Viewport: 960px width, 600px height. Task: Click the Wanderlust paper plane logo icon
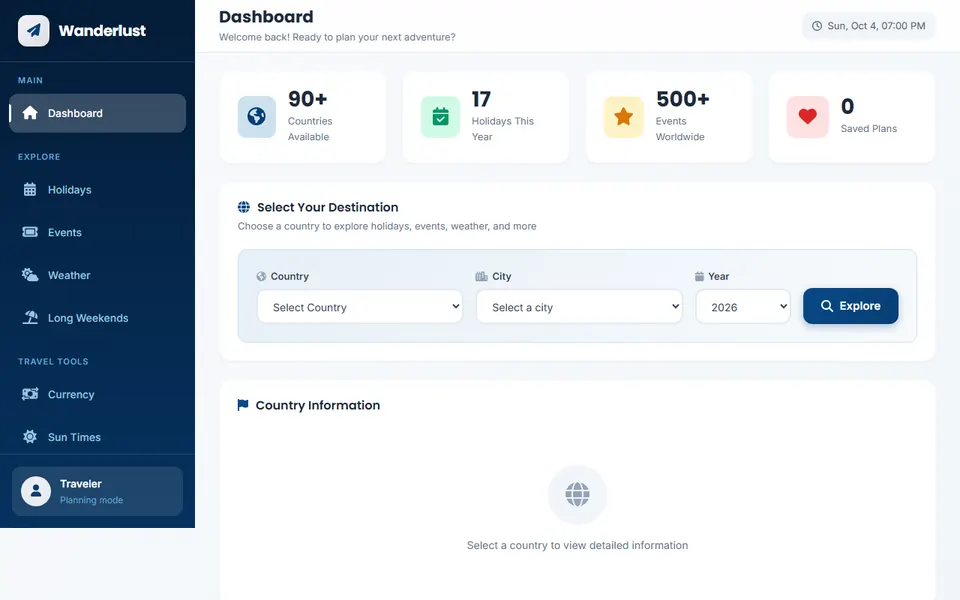pyautogui.click(x=34, y=30)
